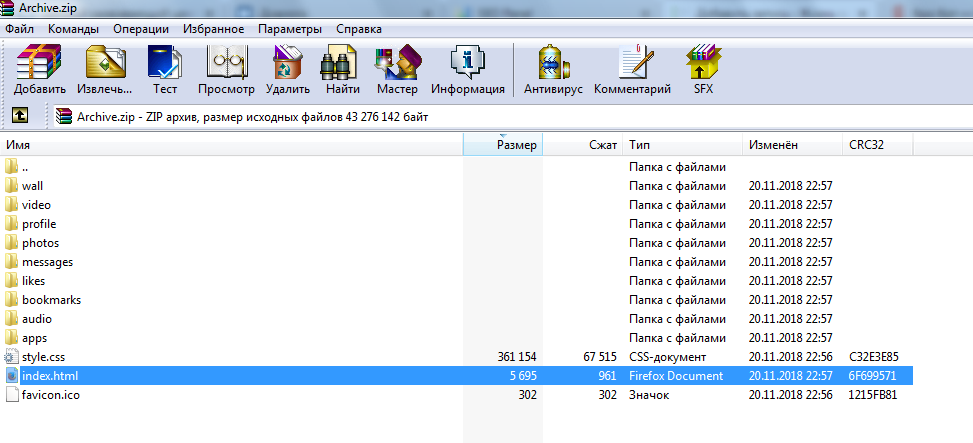Click the Archive.zip title bar icon
Viewport: 973px width, 443px height.
(x=7, y=7)
